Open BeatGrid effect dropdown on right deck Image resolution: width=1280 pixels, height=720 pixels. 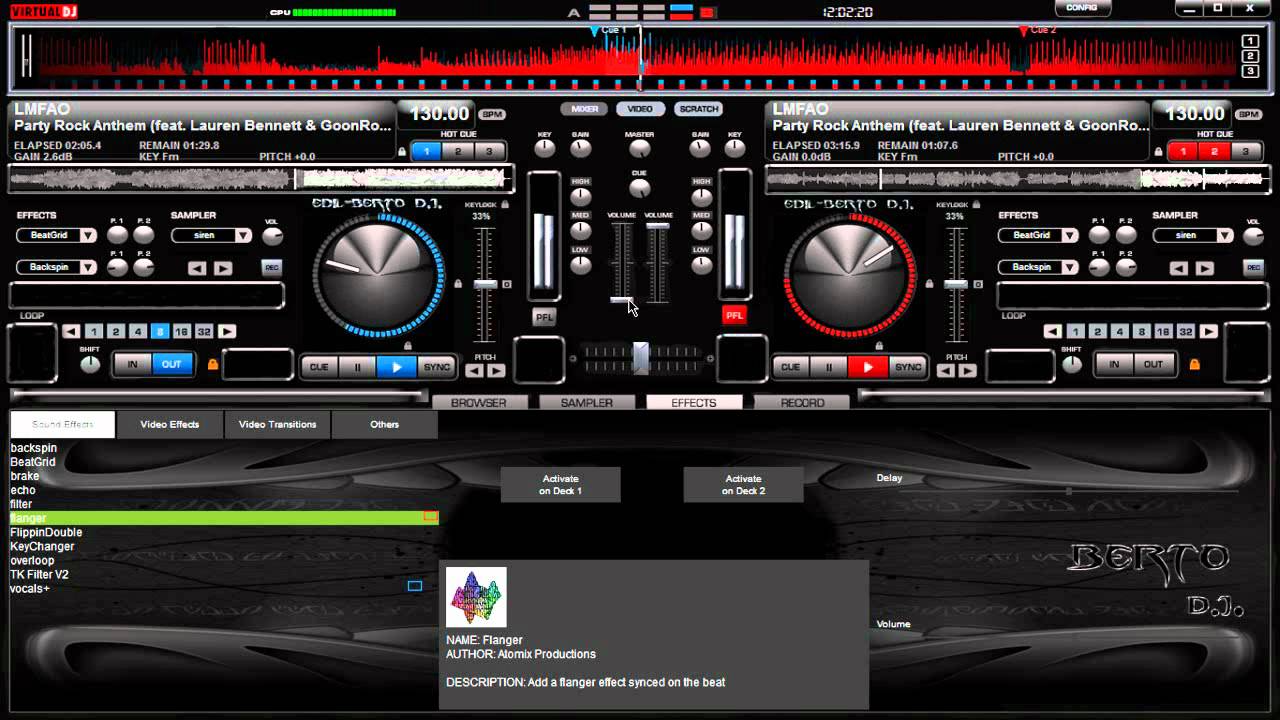pos(1070,236)
